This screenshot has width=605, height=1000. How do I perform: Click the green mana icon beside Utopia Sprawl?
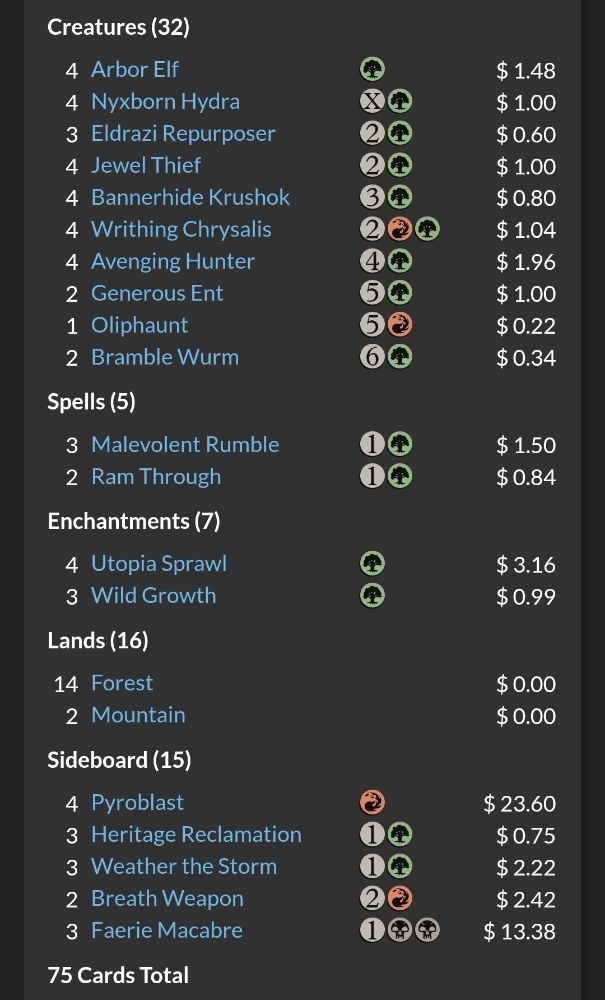click(372, 564)
